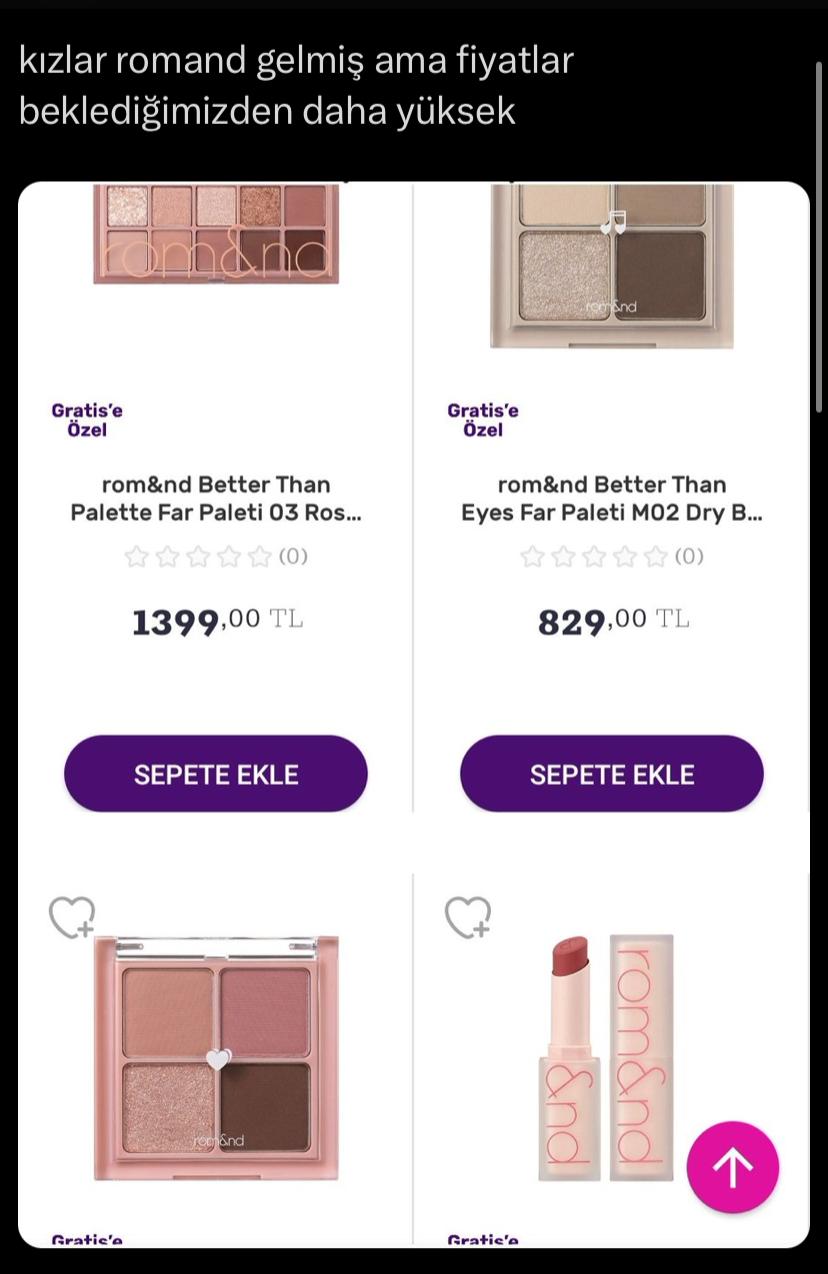The image size is (828, 1274).
Task: Add the 829,00 TL palette to cart
Action: pos(612,774)
